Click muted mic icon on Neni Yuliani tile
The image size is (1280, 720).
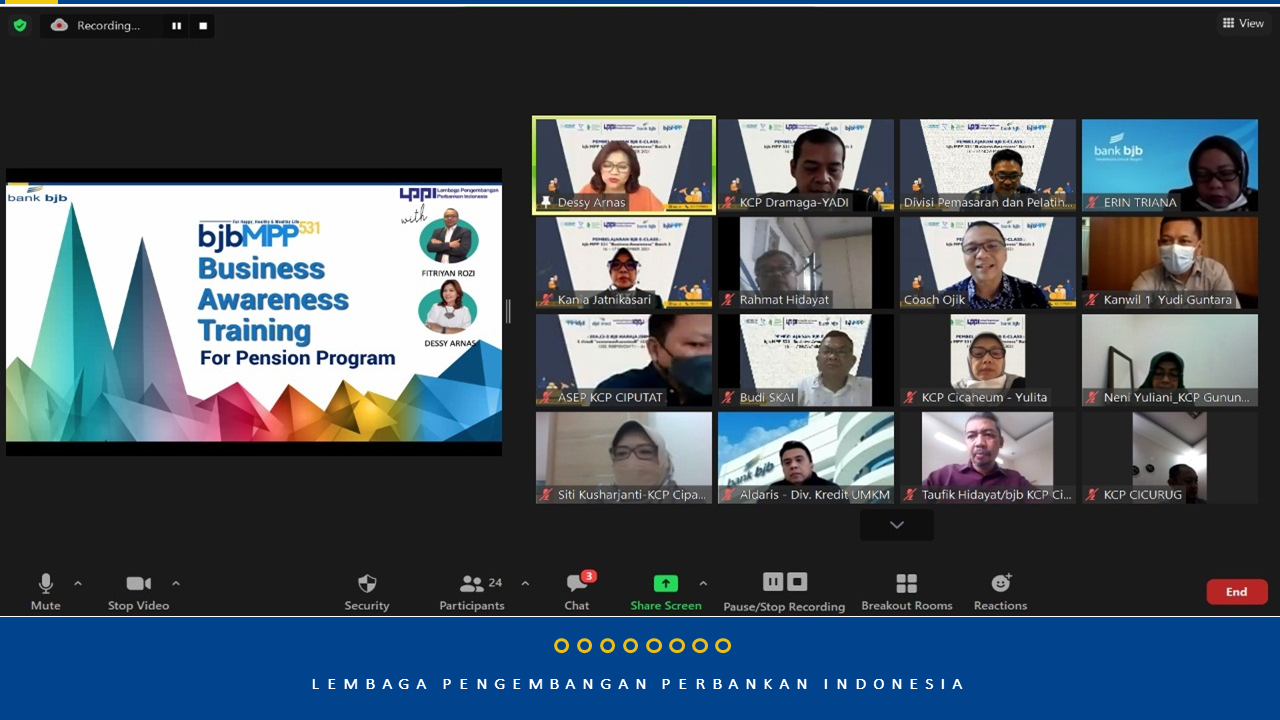1093,397
